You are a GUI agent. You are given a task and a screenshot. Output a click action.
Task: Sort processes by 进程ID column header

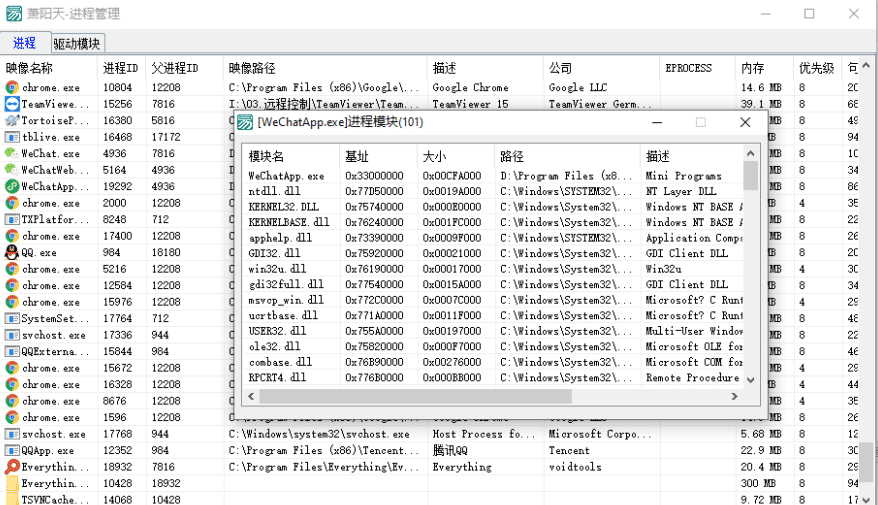[121, 68]
